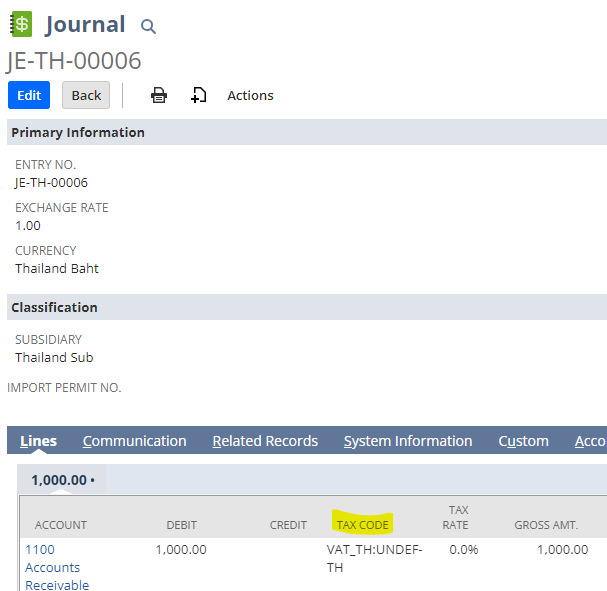Screen dimensions: 607x591
Task: Click the green Journal record icon
Action: coord(21,24)
